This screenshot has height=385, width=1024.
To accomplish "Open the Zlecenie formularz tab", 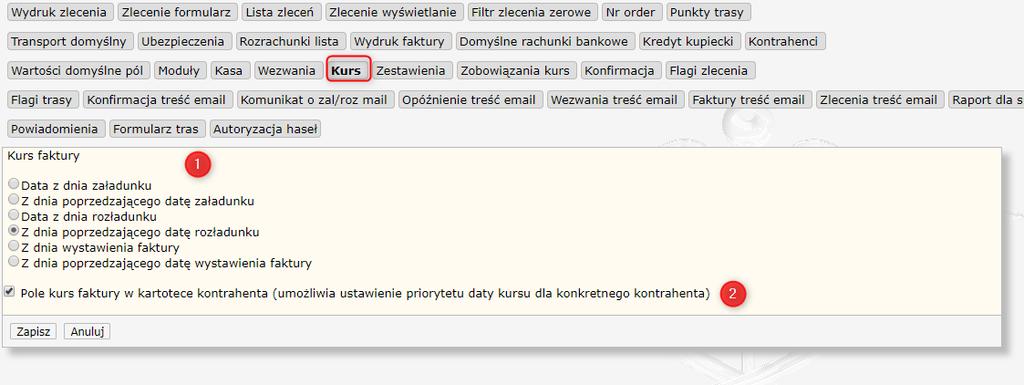I will pyautogui.click(x=178, y=12).
